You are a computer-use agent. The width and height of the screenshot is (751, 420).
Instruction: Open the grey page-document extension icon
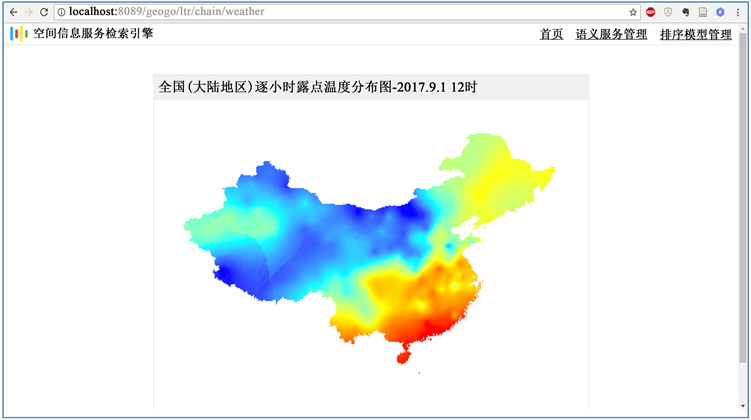click(x=703, y=12)
